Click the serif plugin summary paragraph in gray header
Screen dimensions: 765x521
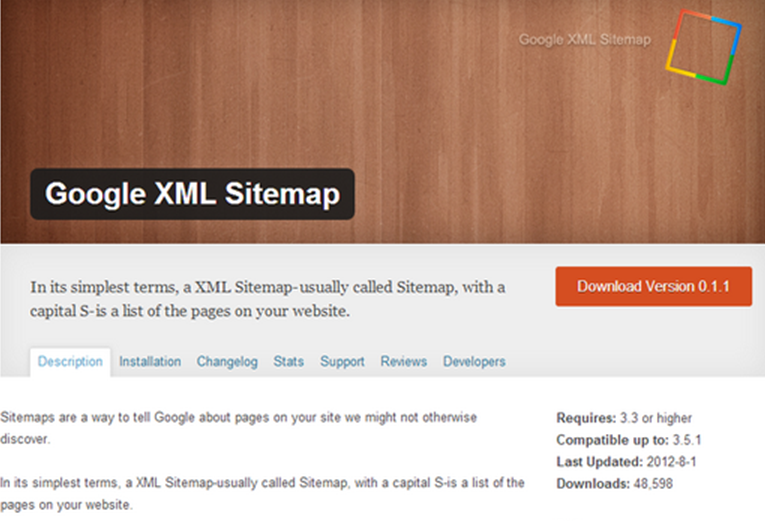tap(267, 299)
